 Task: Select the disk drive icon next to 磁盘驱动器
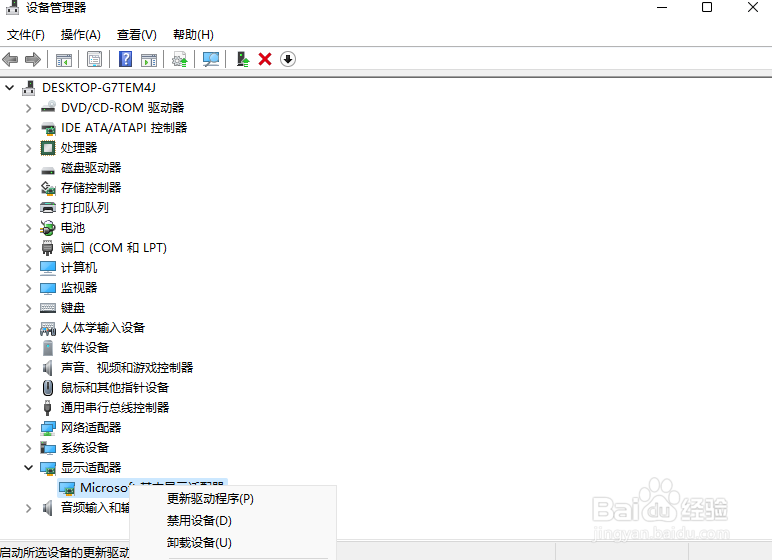(48, 169)
